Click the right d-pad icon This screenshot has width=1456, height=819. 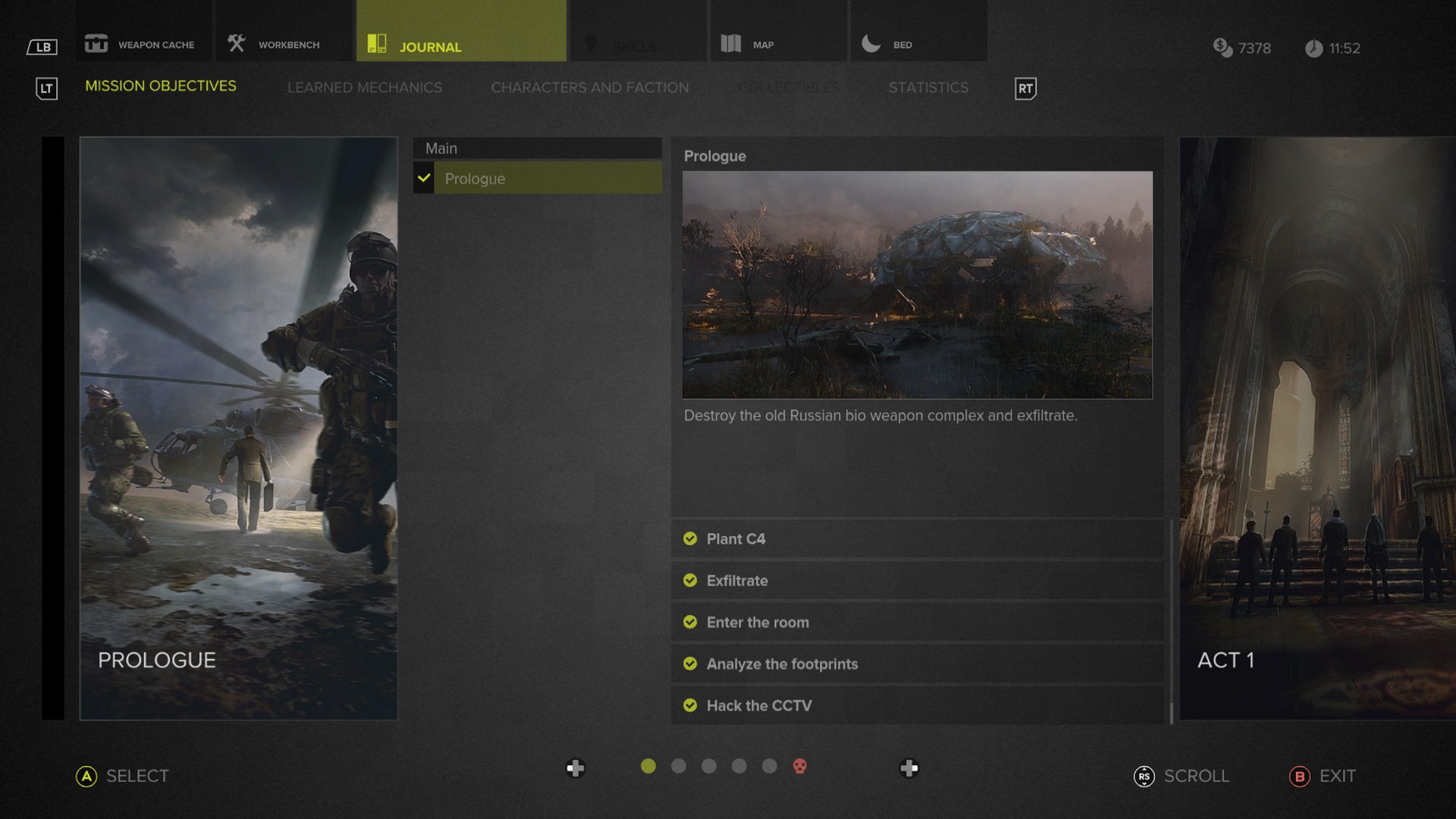[x=909, y=768]
